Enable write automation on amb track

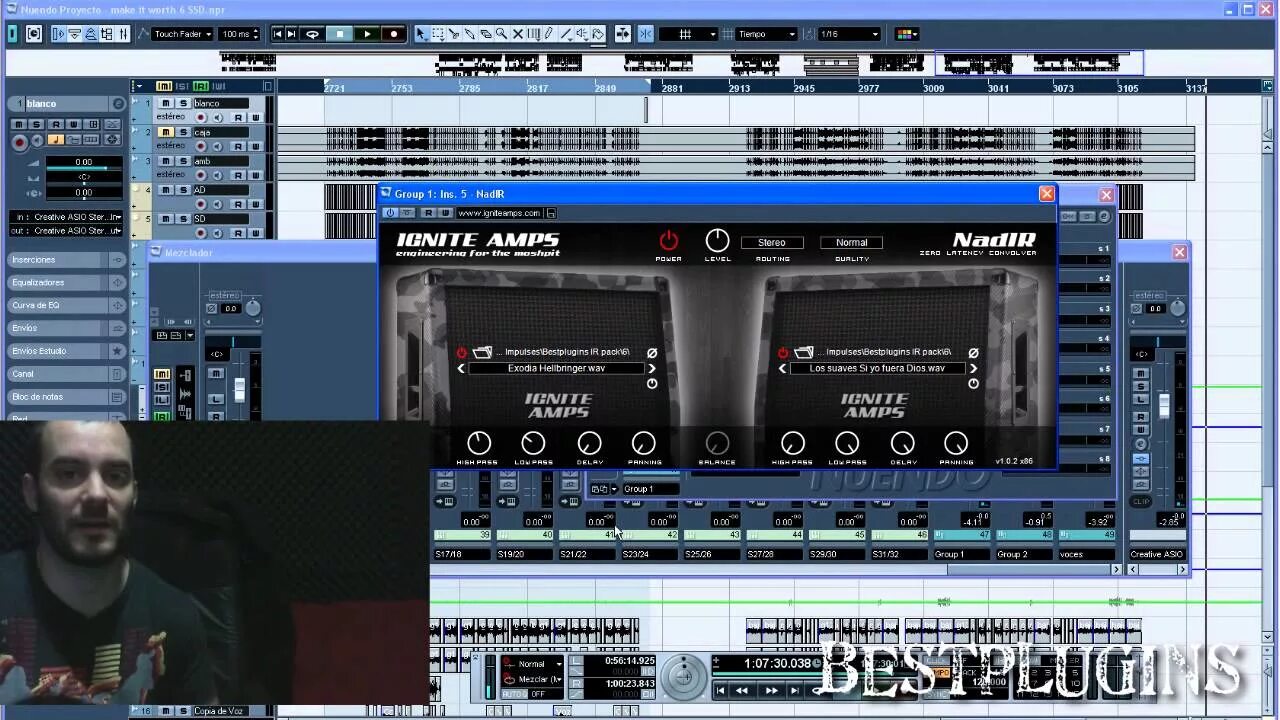[x=255, y=175]
